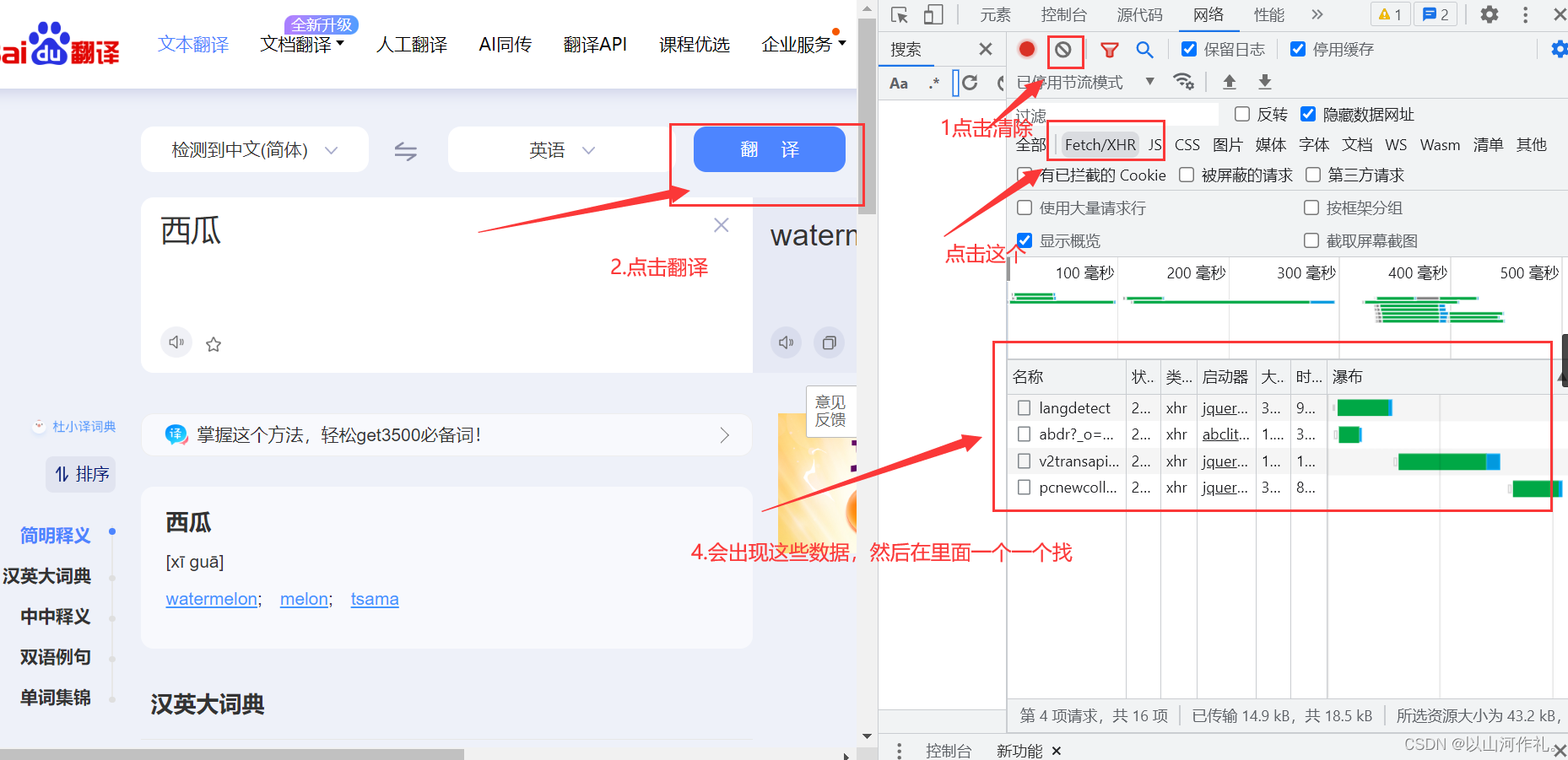Play translated text pronunciation
This screenshot has width=1568, height=760.
pyautogui.click(x=786, y=342)
